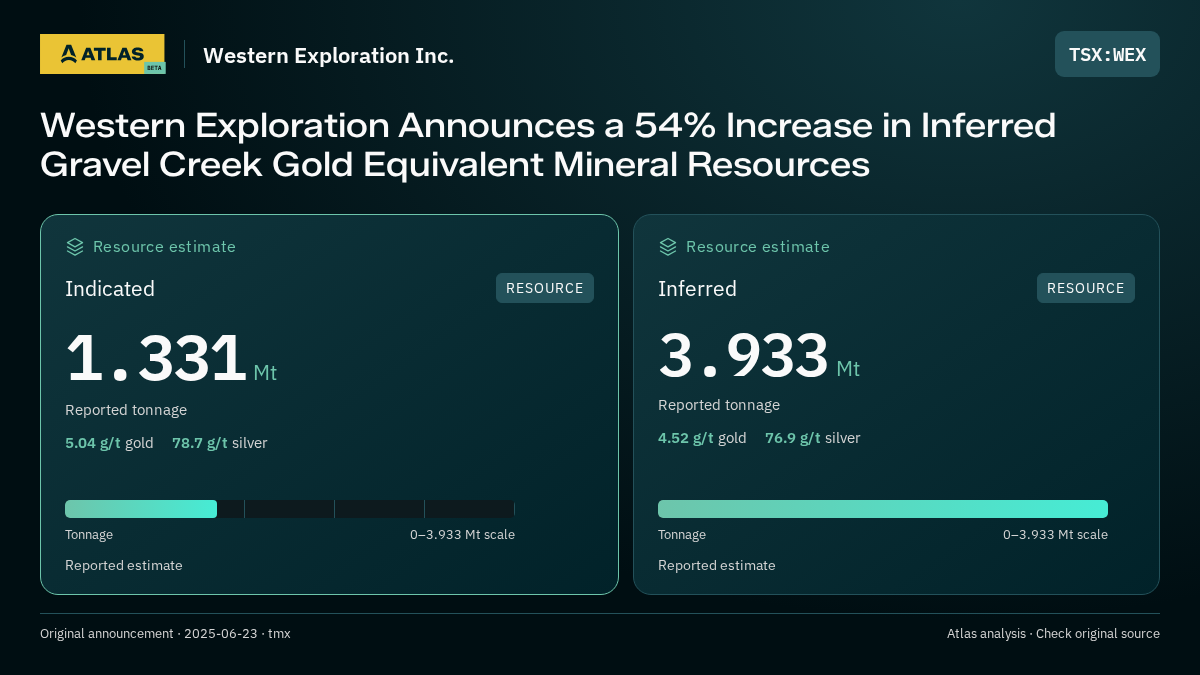The image size is (1200, 675).
Task: Click Resource estimate label in the Inferred card
Action: 757,247
